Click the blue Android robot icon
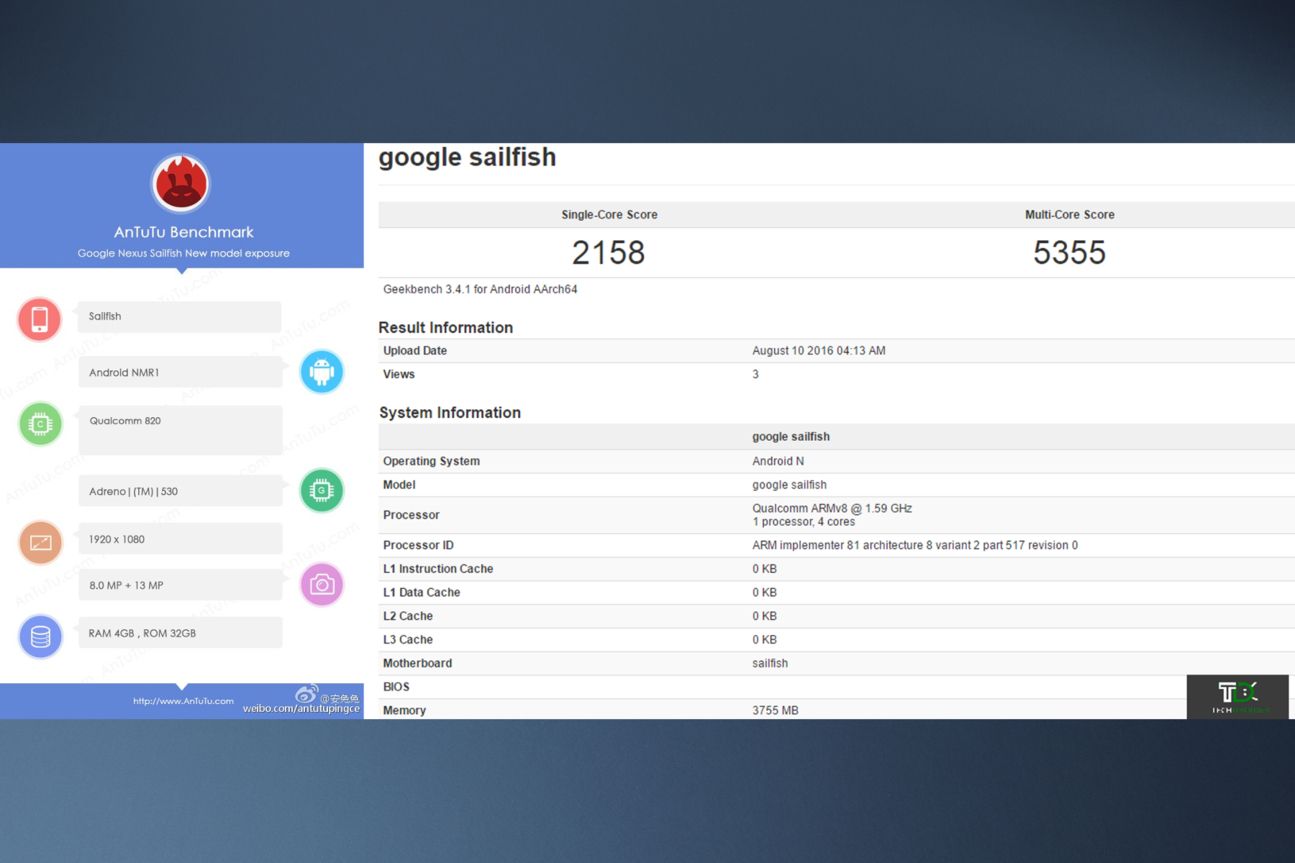 pos(322,372)
